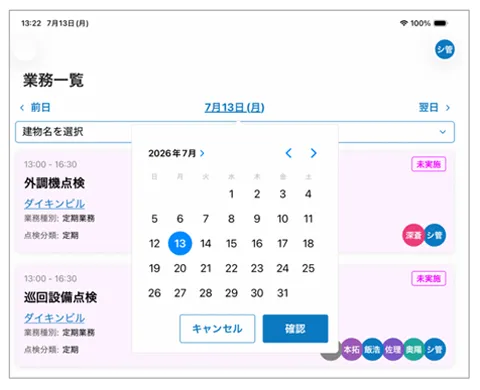Select day 27 in the calendar
This screenshot has width=480, height=390.
180,293
